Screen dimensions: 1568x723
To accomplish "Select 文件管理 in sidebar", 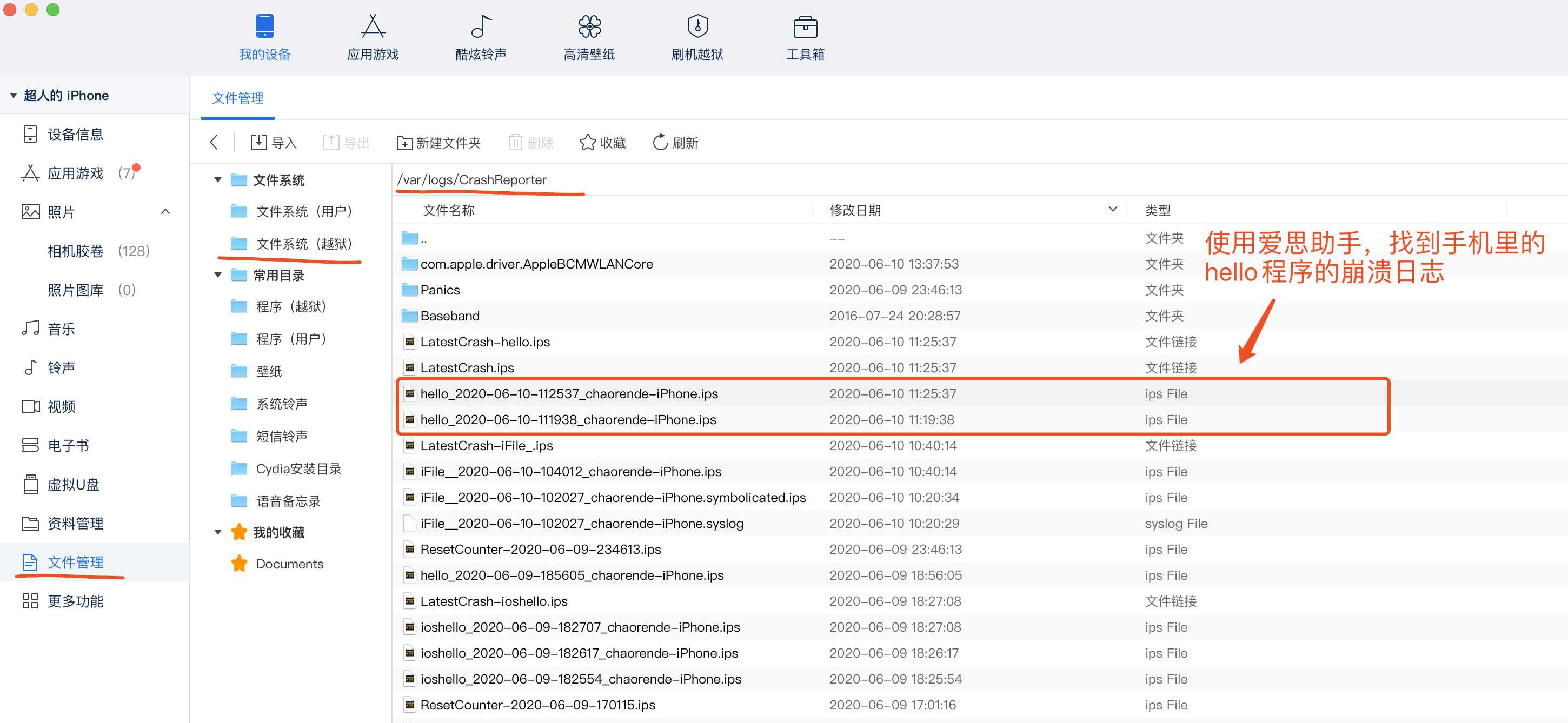I will [95, 563].
